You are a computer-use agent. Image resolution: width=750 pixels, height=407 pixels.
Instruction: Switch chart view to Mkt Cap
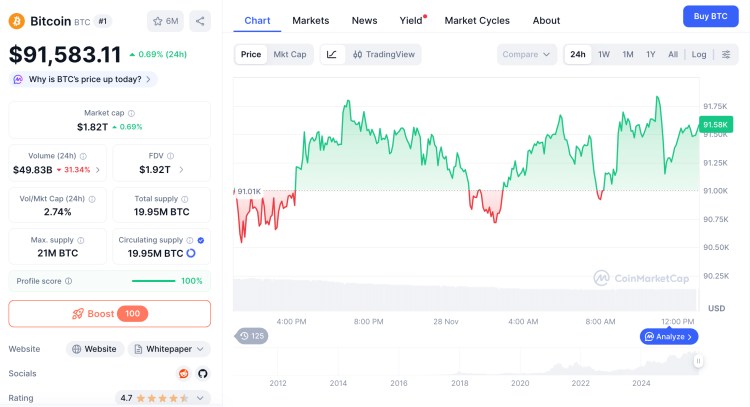(290, 54)
